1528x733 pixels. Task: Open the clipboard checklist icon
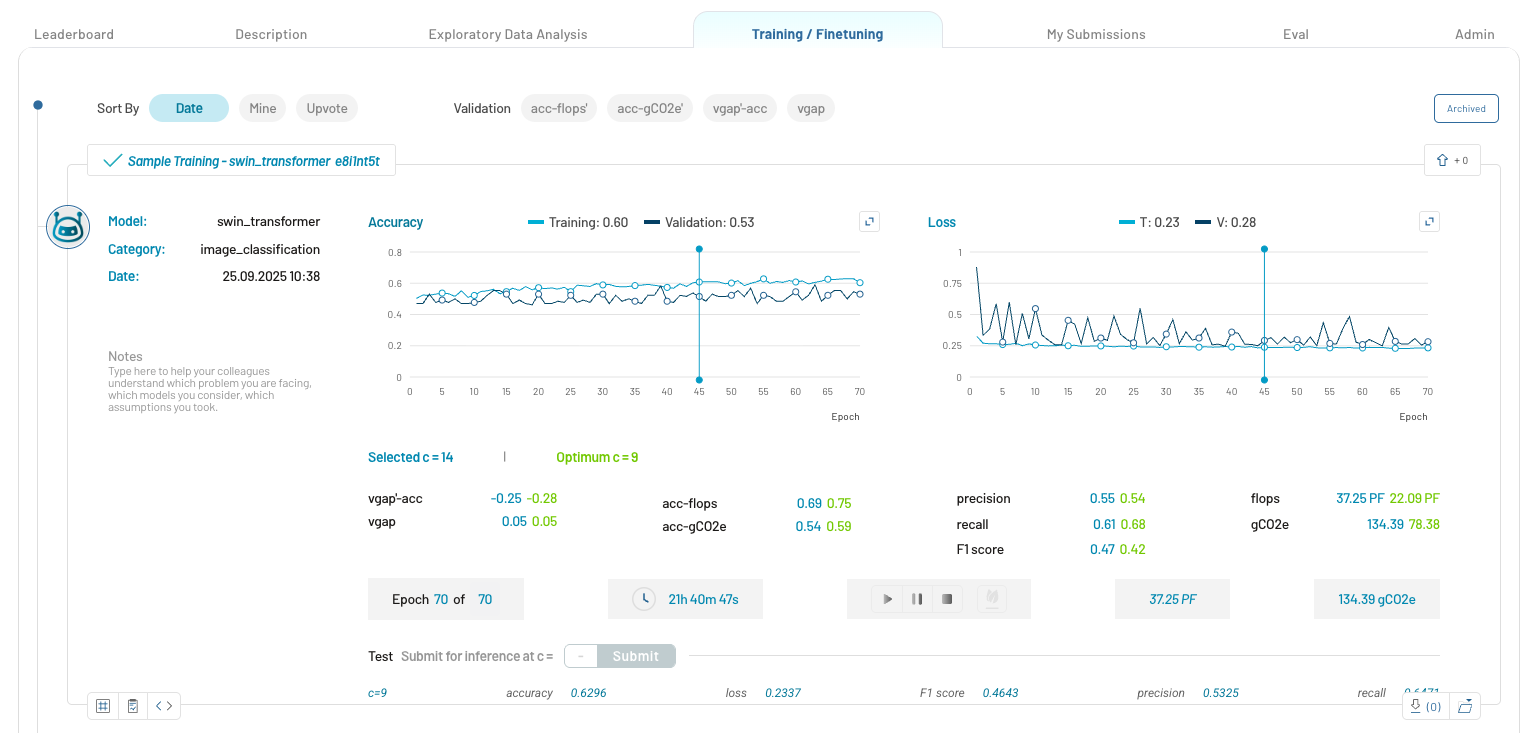pyautogui.click(x=133, y=706)
